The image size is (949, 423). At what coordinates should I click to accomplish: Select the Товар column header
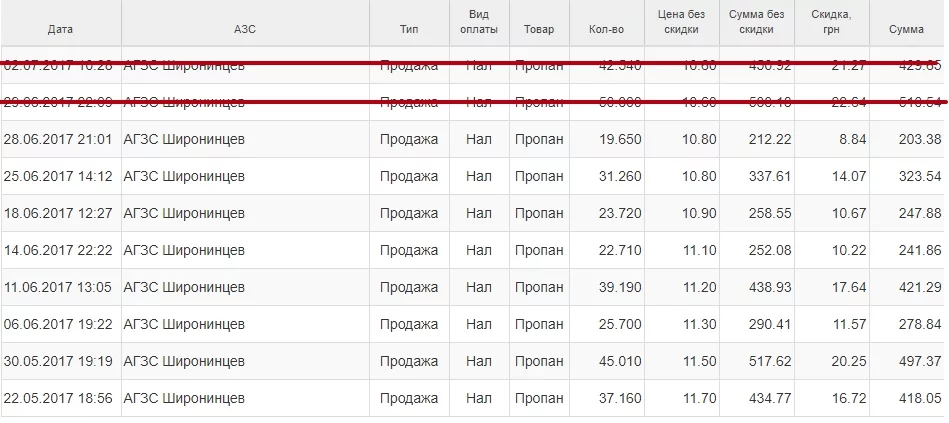pos(538,30)
